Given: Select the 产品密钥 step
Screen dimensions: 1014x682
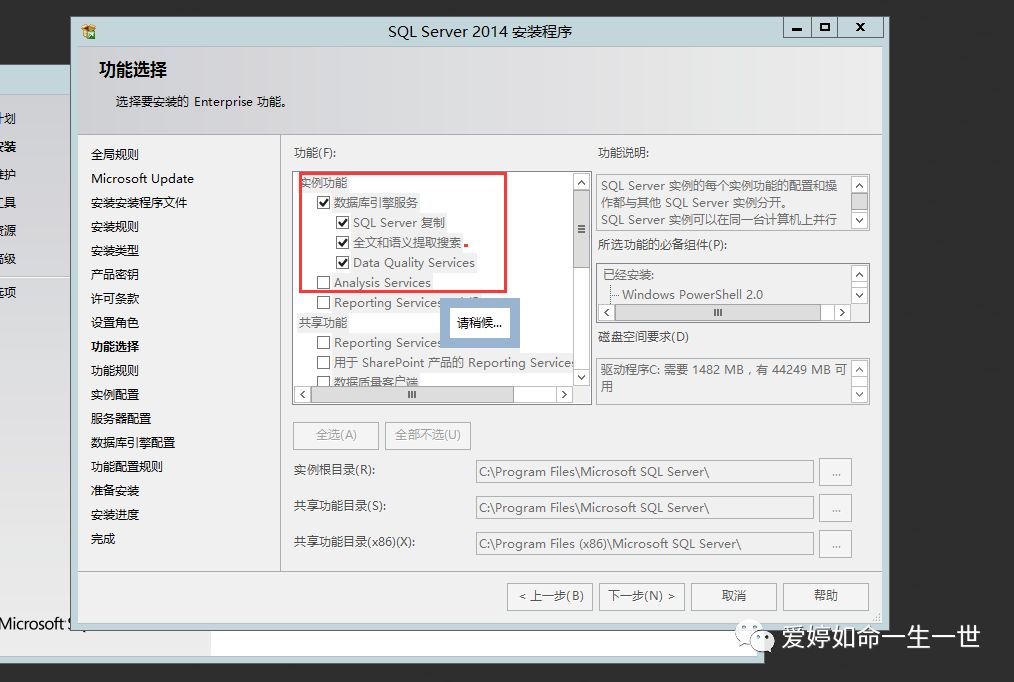Looking at the screenshot, I should click(x=114, y=274).
